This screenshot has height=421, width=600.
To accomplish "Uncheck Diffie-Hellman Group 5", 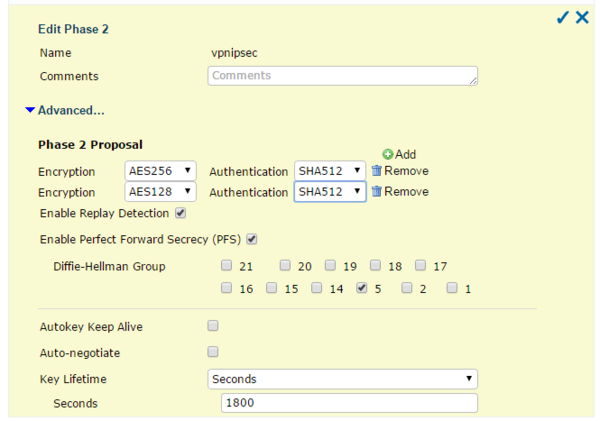I will pyautogui.click(x=362, y=288).
